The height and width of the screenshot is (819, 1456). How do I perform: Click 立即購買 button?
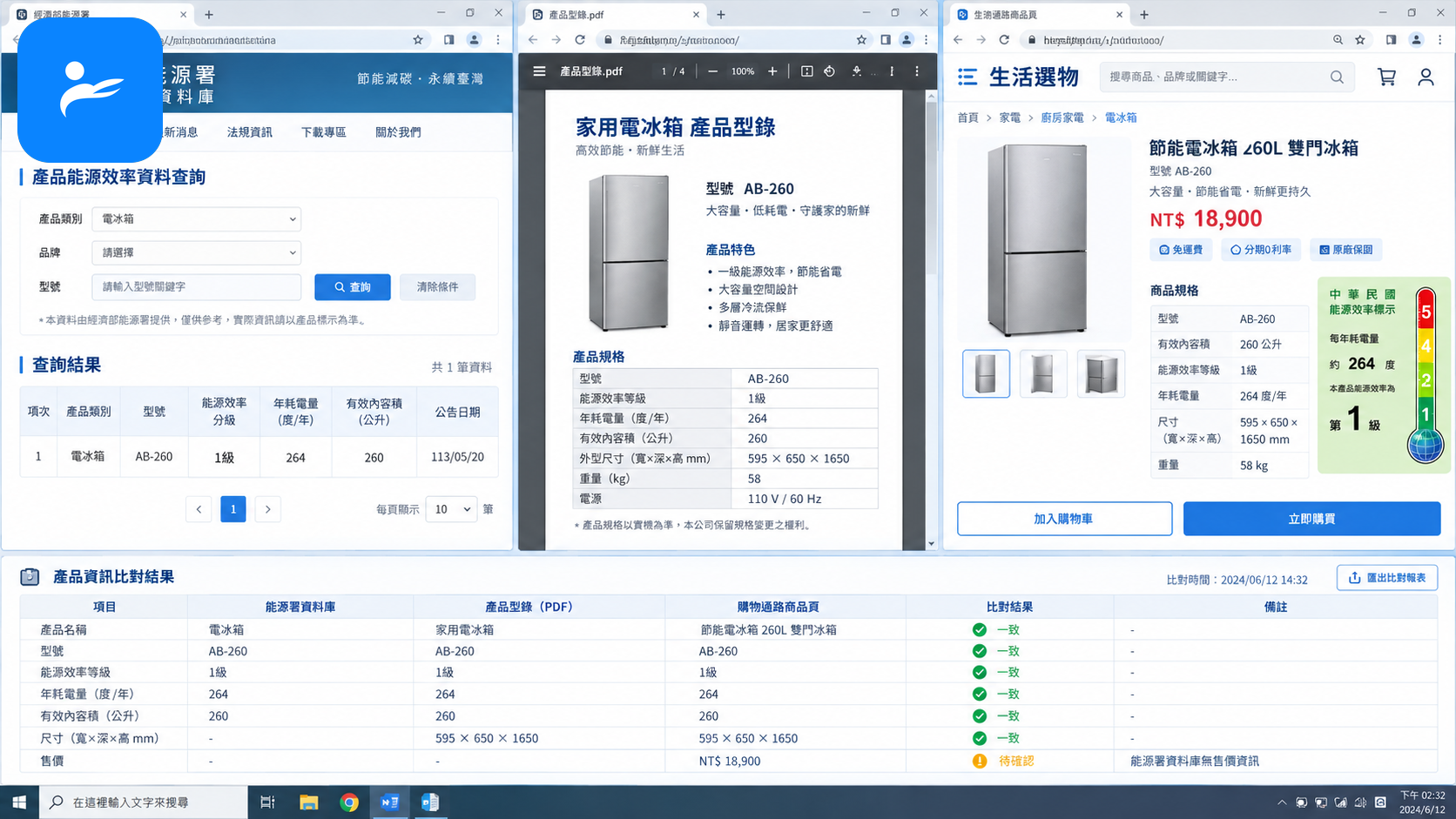1311,519
